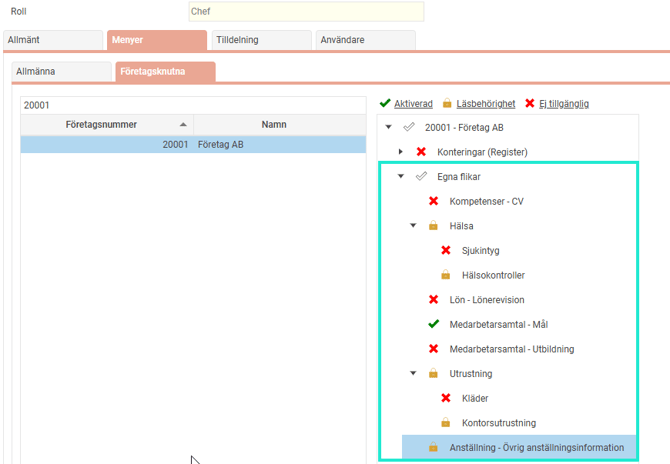Click red X icon beside Sjukintyg
Viewport: 670px width, 464px height.
(x=446, y=250)
